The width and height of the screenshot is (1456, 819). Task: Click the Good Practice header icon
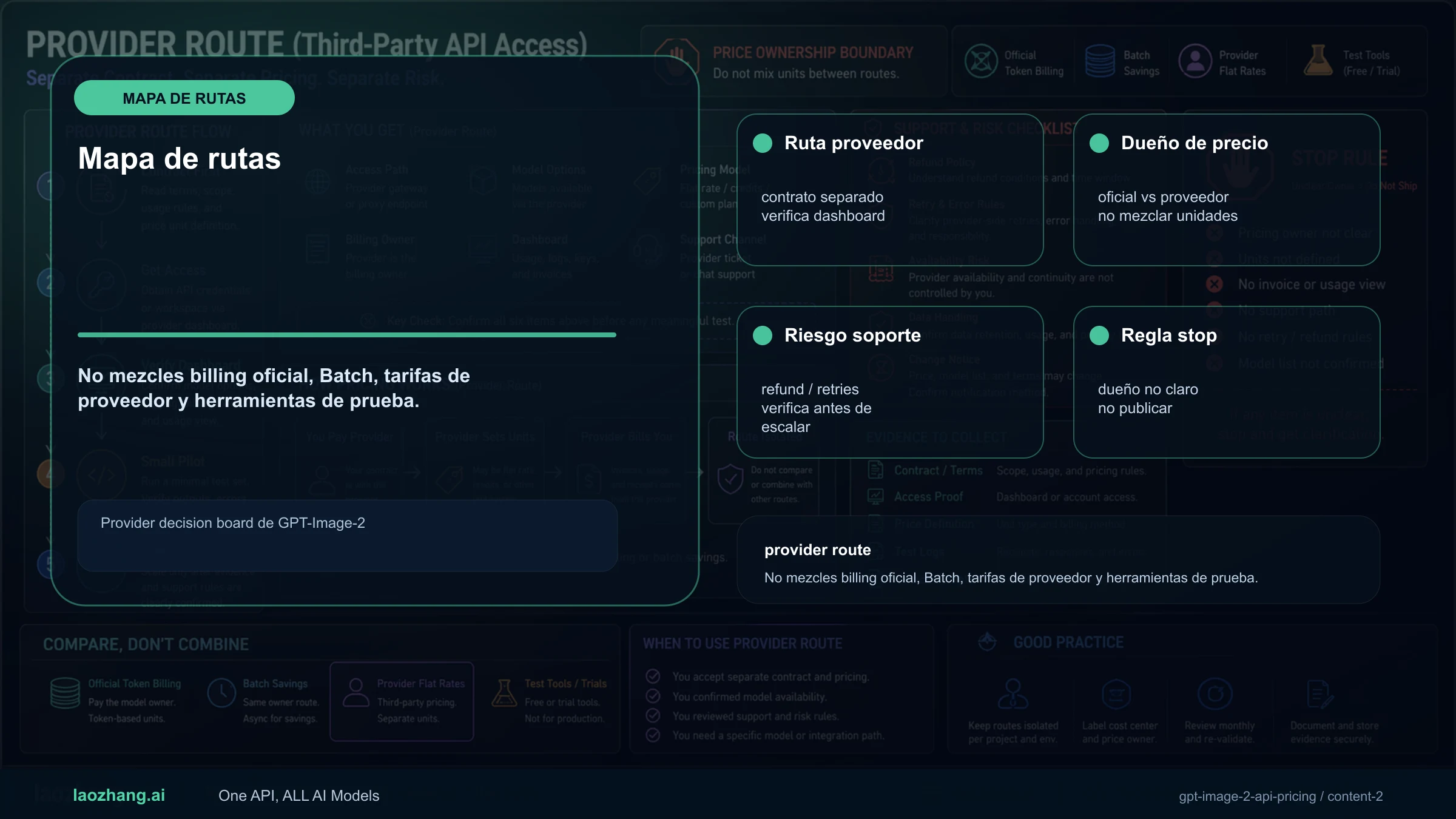coord(988,642)
